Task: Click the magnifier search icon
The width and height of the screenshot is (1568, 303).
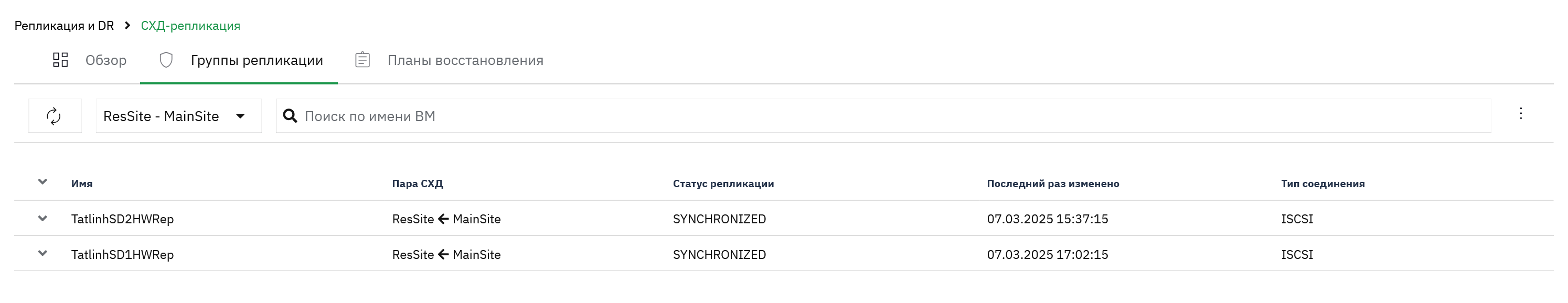Action: tap(290, 116)
